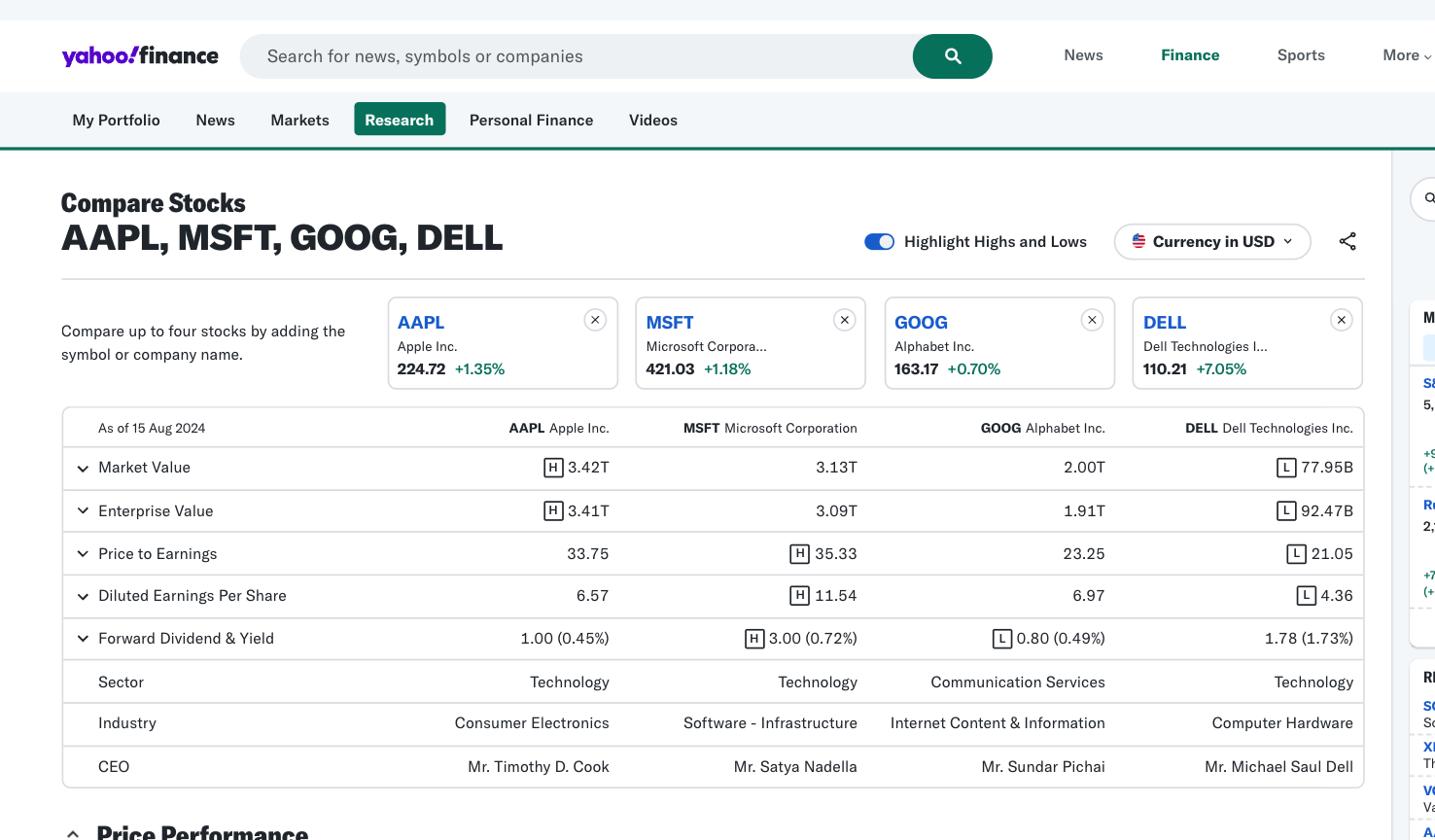Click the H badge next to 35.33

(x=799, y=554)
